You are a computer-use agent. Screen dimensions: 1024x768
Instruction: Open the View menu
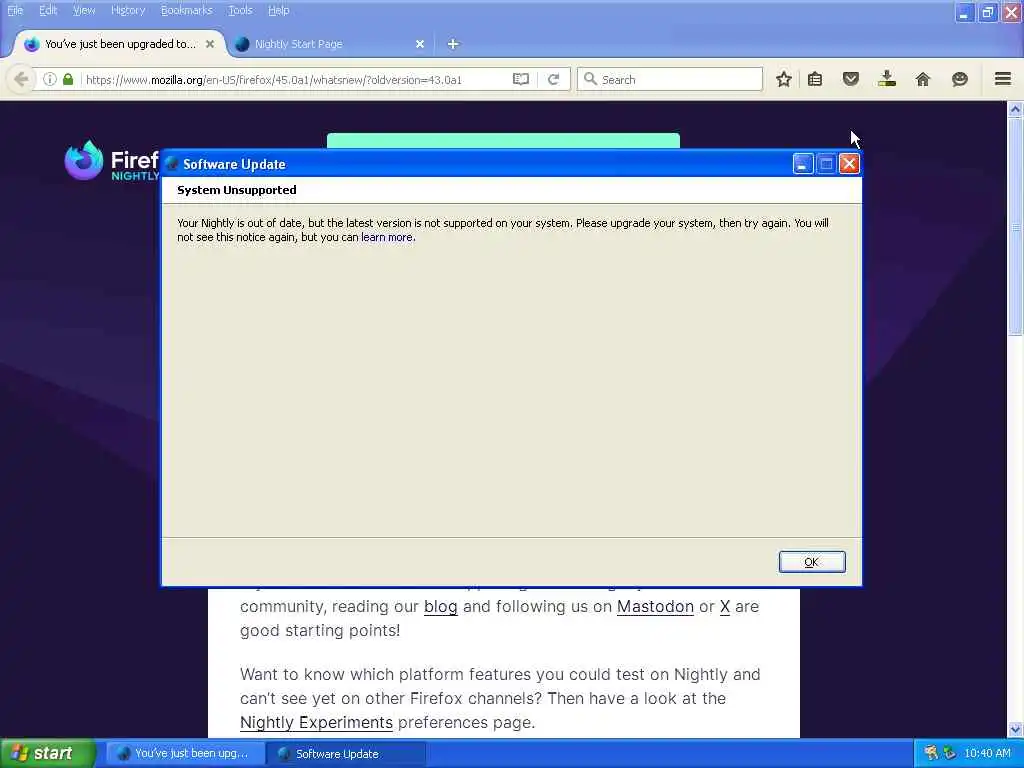click(84, 10)
